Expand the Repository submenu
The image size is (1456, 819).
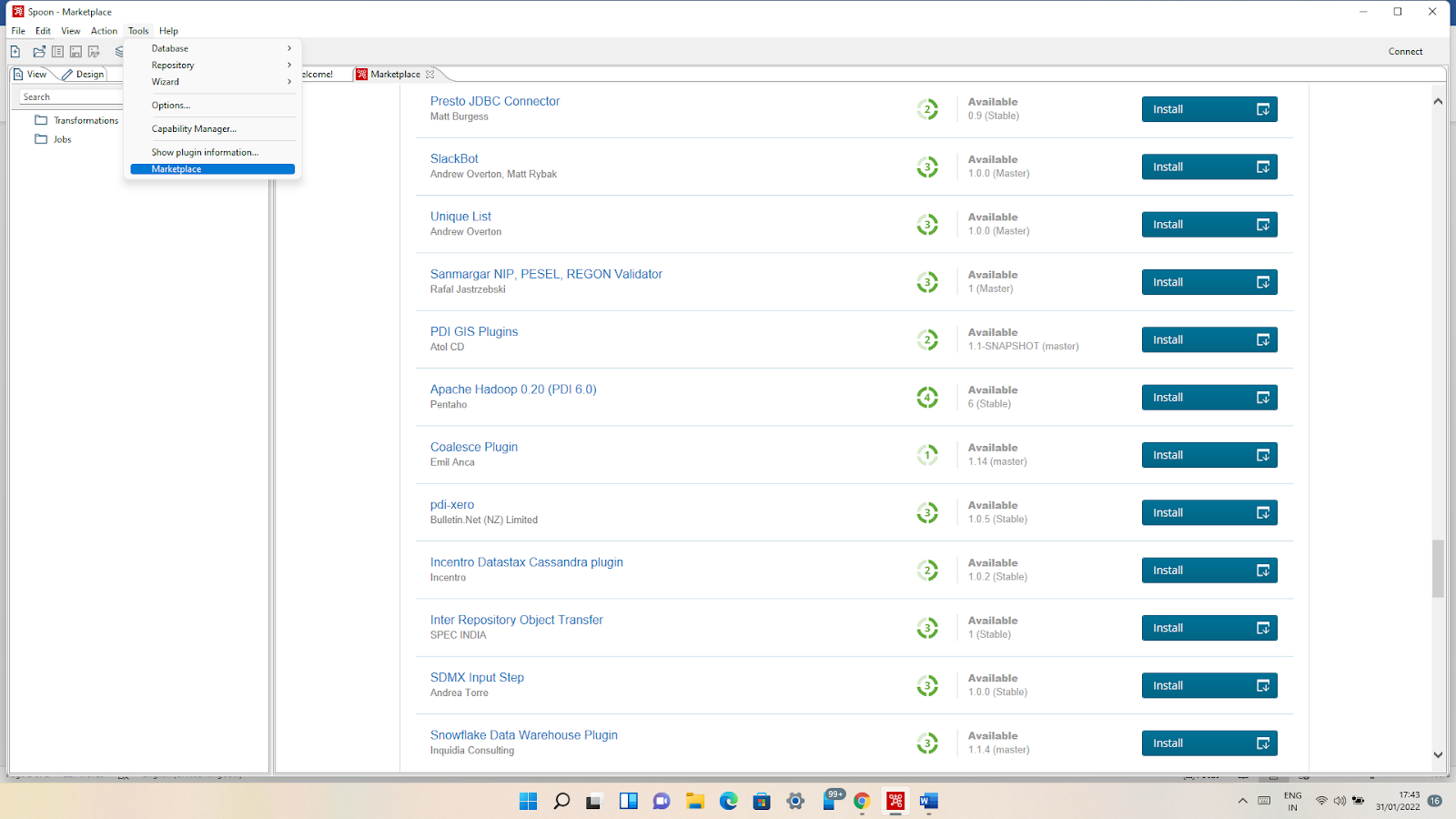[x=213, y=66]
